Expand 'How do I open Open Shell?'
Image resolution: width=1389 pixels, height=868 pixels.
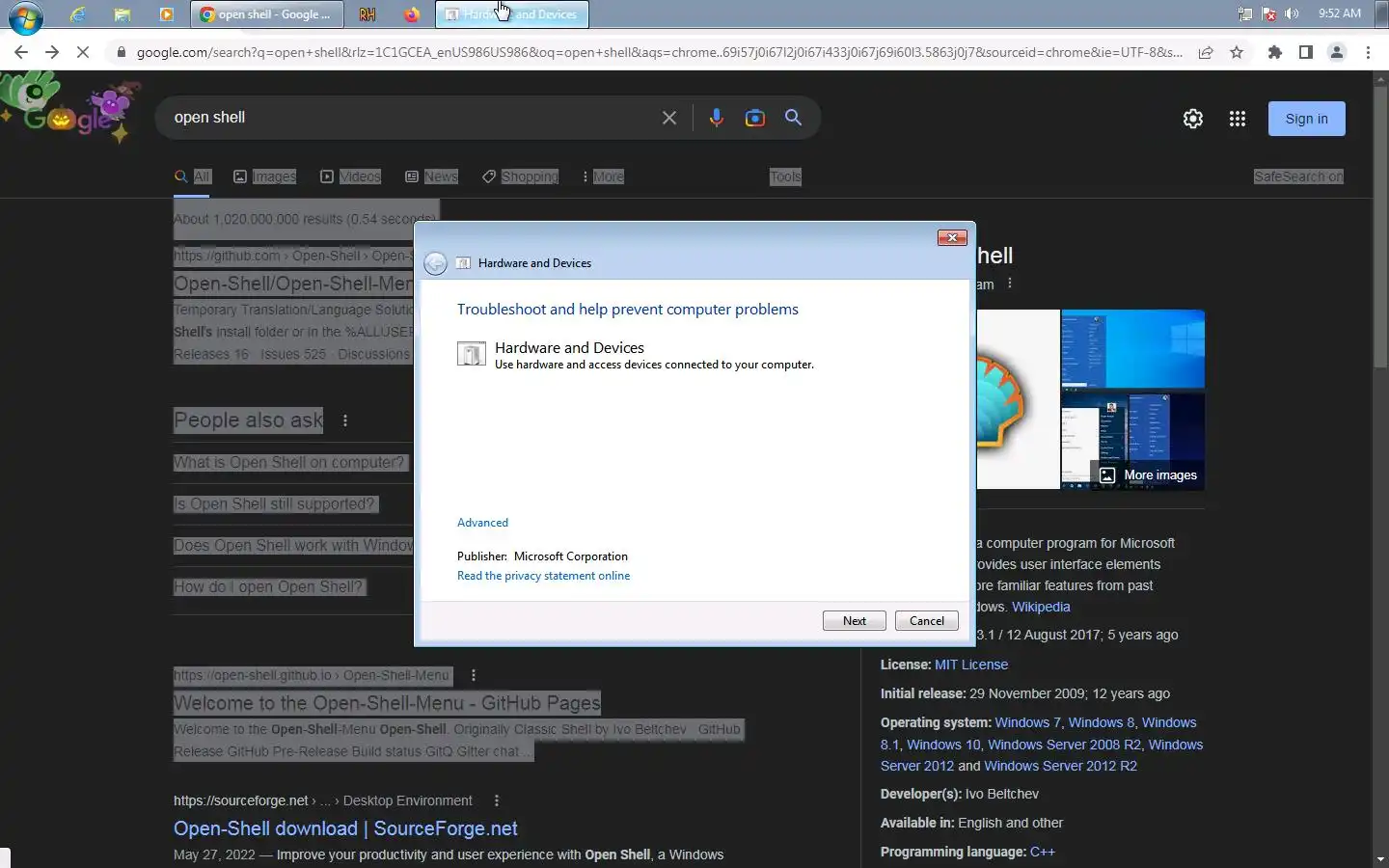[269, 587]
